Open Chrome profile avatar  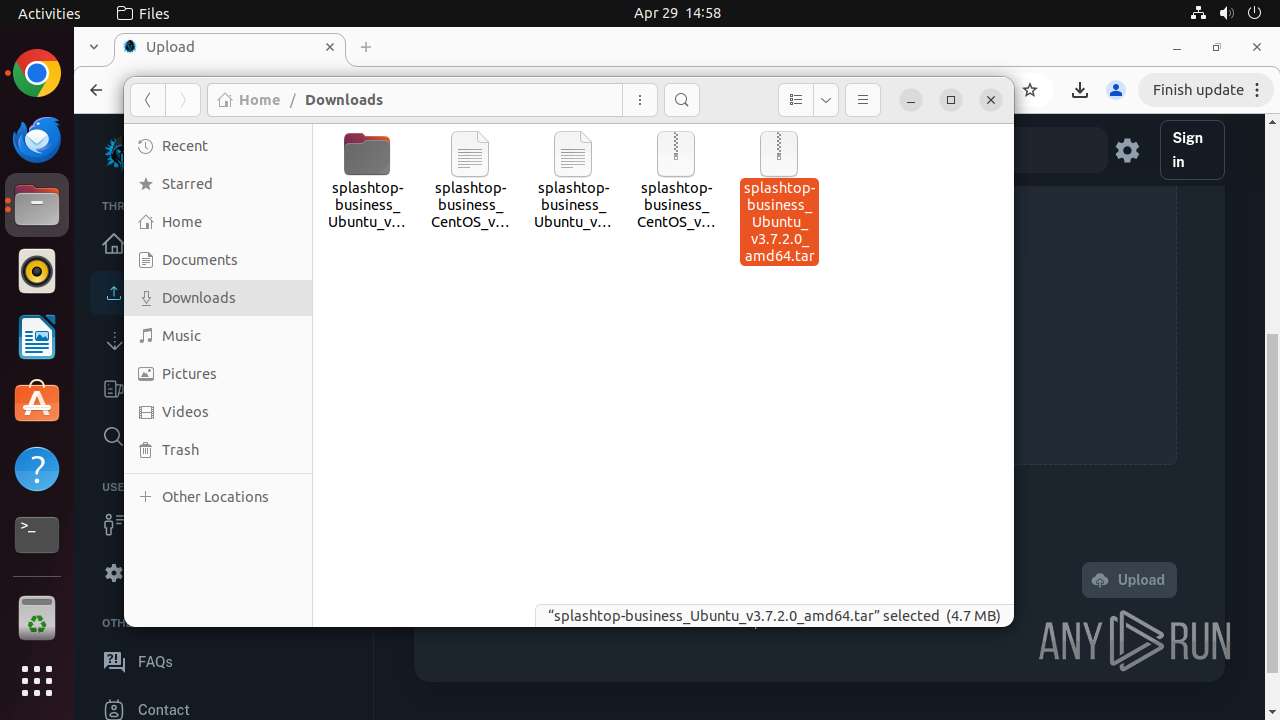[x=1116, y=90]
